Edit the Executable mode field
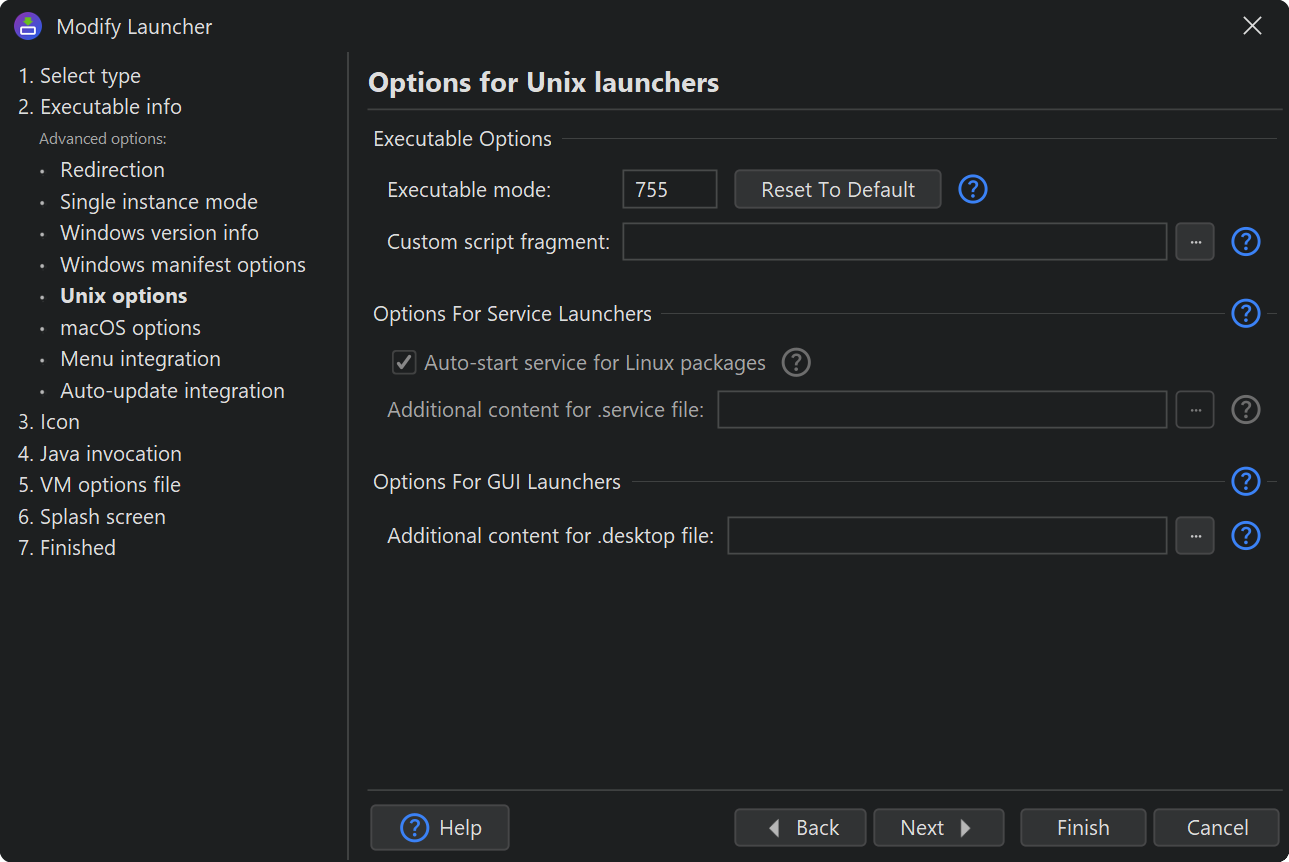The height and width of the screenshot is (862, 1289). coord(669,189)
